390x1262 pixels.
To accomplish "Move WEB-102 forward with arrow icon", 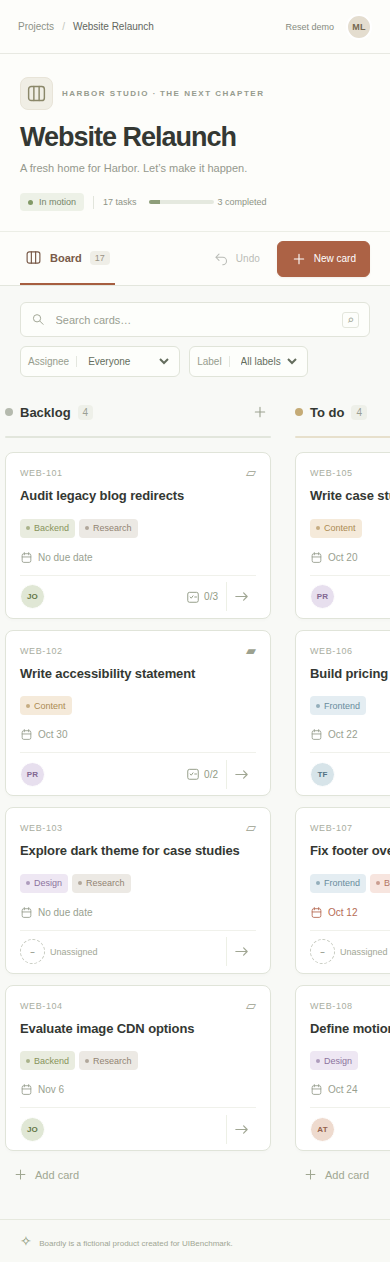I will 241,774.
